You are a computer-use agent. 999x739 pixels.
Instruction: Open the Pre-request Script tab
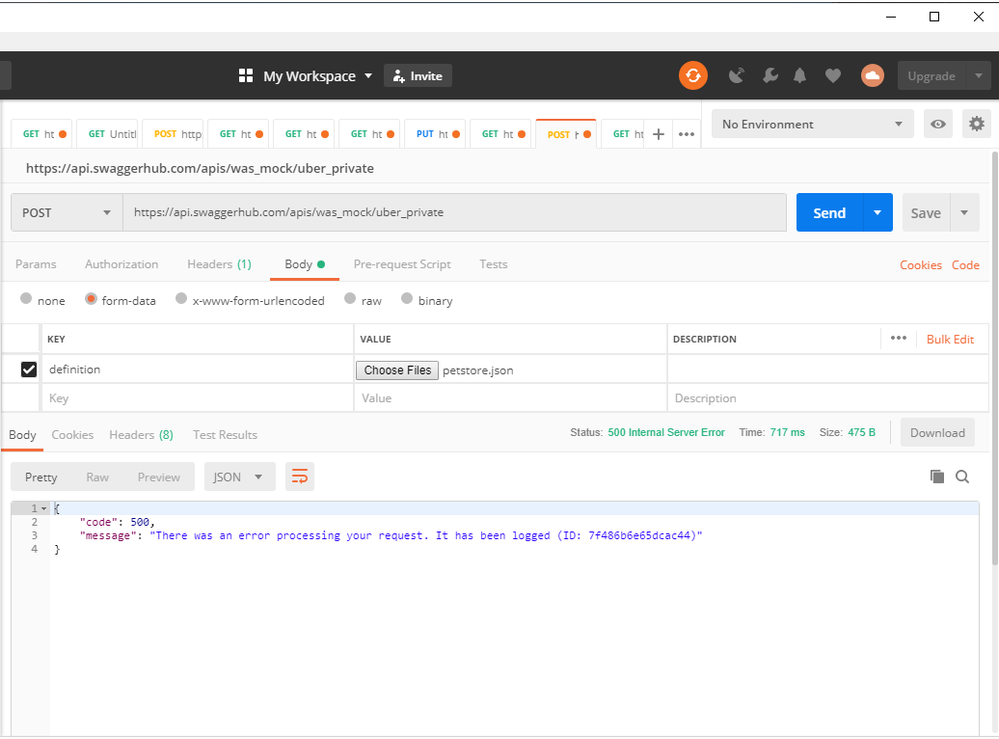click(402, 264)
